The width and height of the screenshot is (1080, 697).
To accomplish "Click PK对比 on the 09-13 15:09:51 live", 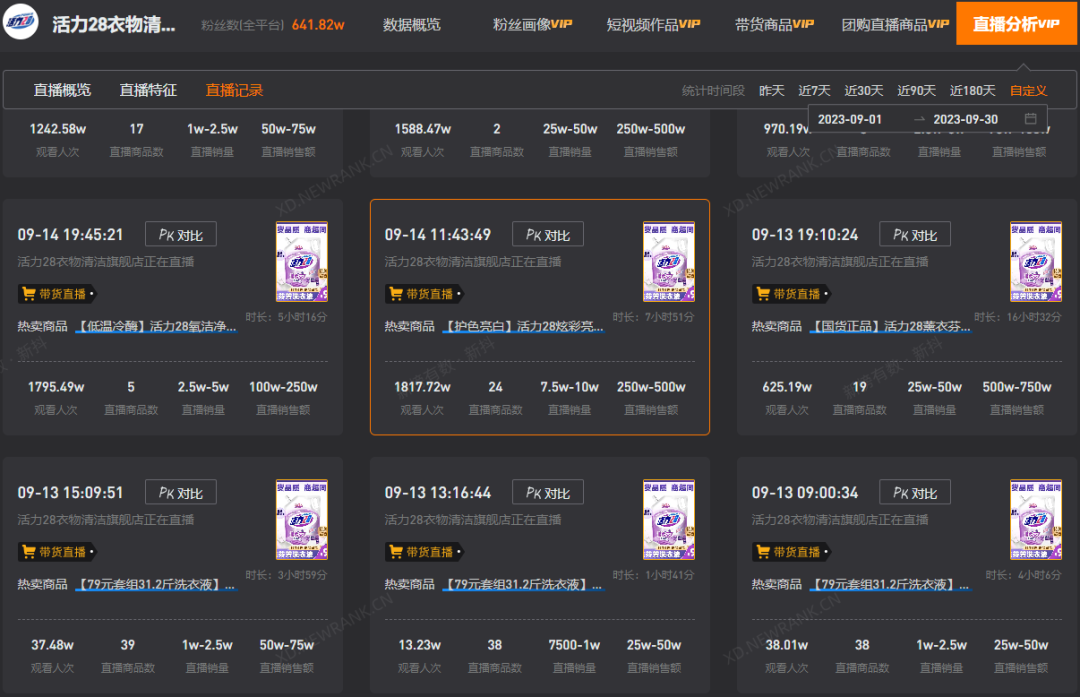I will 180,492.
